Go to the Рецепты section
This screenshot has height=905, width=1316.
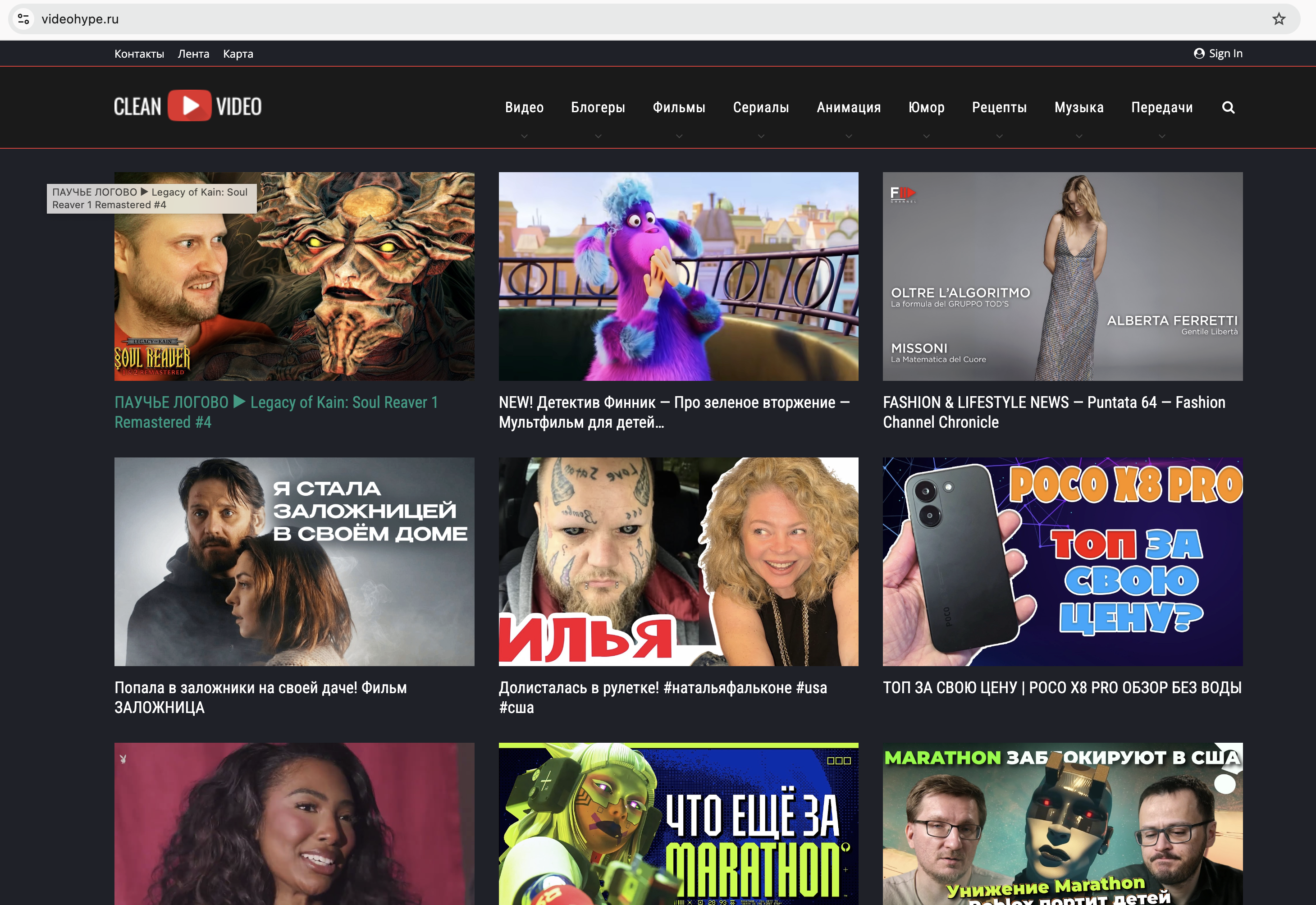point(999,107)
